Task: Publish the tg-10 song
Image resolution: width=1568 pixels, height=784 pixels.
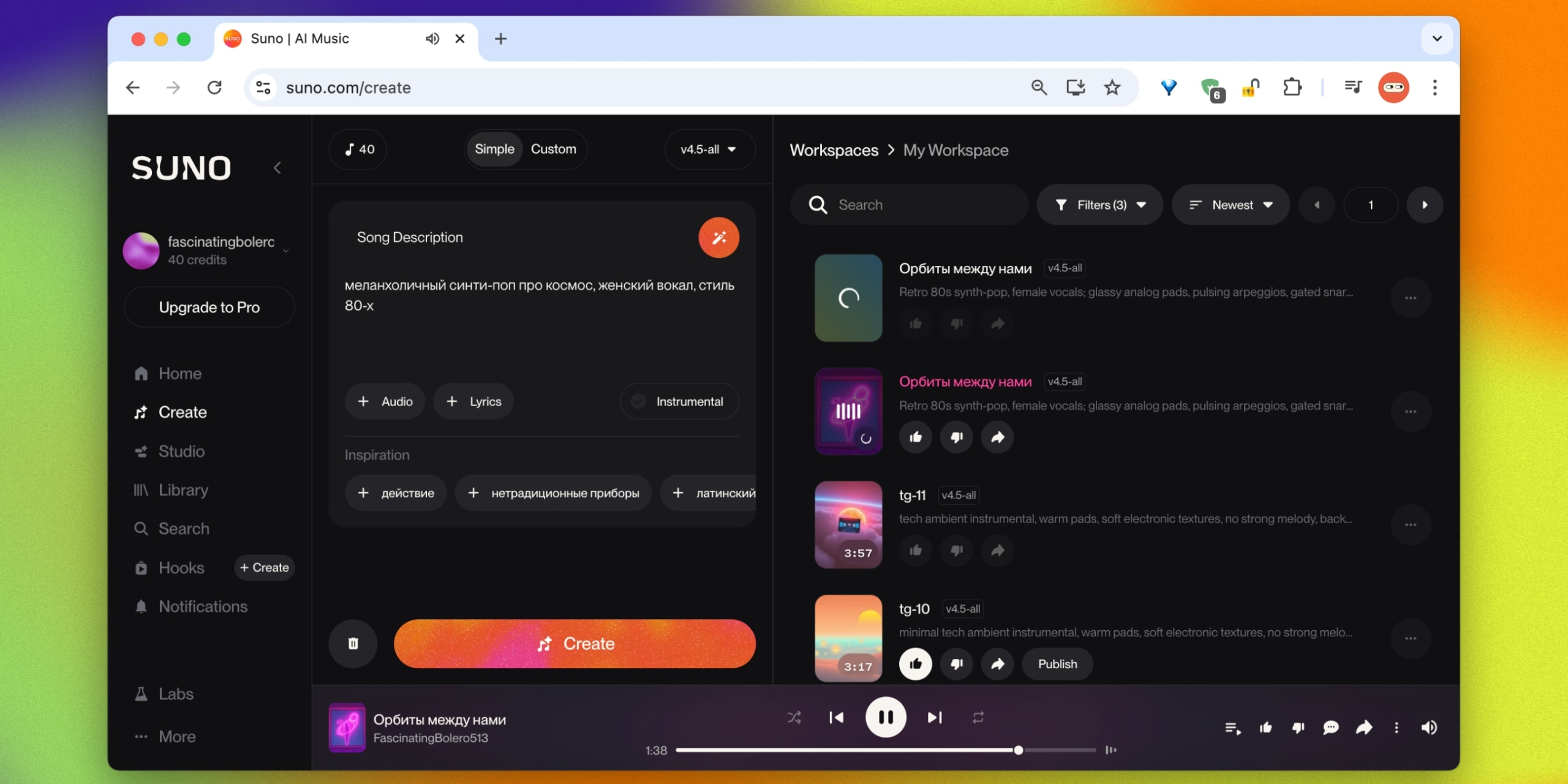Action: pyautogui.click(x=1057, y=664)
